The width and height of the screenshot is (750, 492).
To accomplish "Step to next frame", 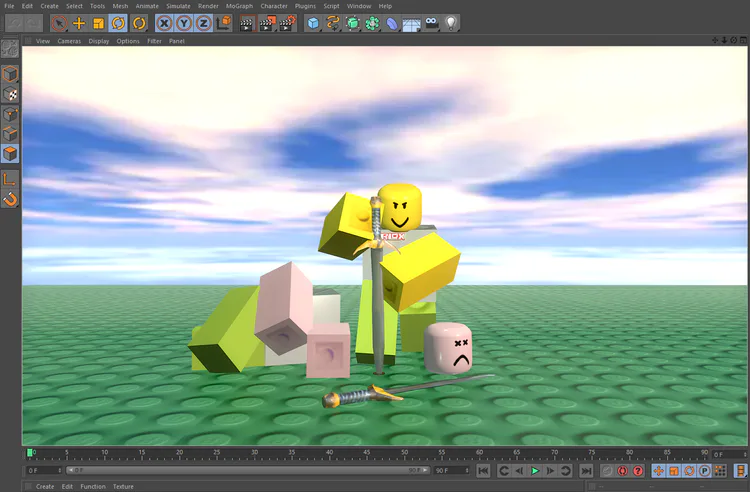I will 550,471.
